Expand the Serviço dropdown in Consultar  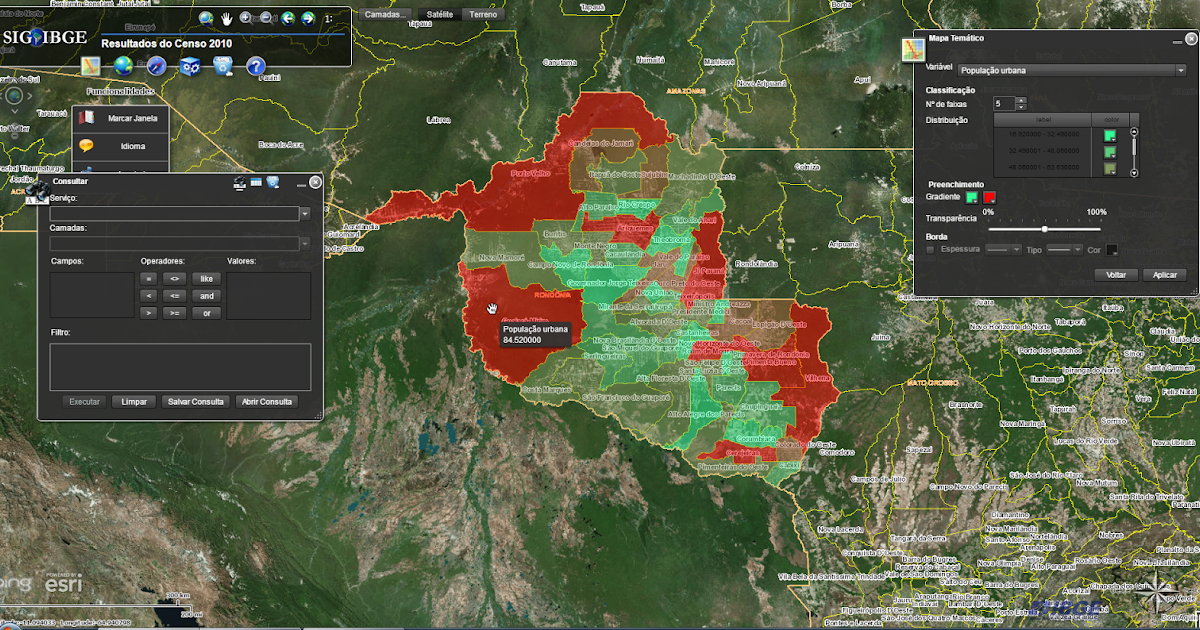click(x=306, y=213)
